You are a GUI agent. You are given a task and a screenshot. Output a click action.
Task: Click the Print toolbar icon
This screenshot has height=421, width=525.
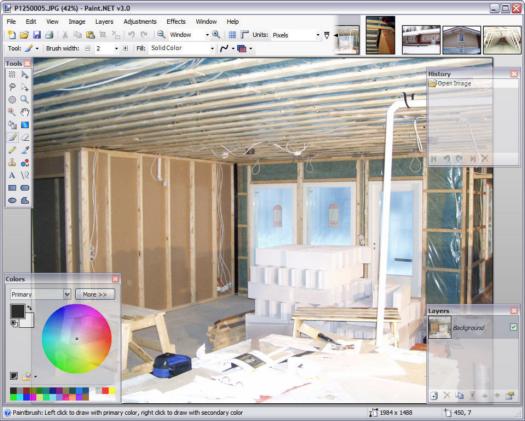(x=49, y=34)
